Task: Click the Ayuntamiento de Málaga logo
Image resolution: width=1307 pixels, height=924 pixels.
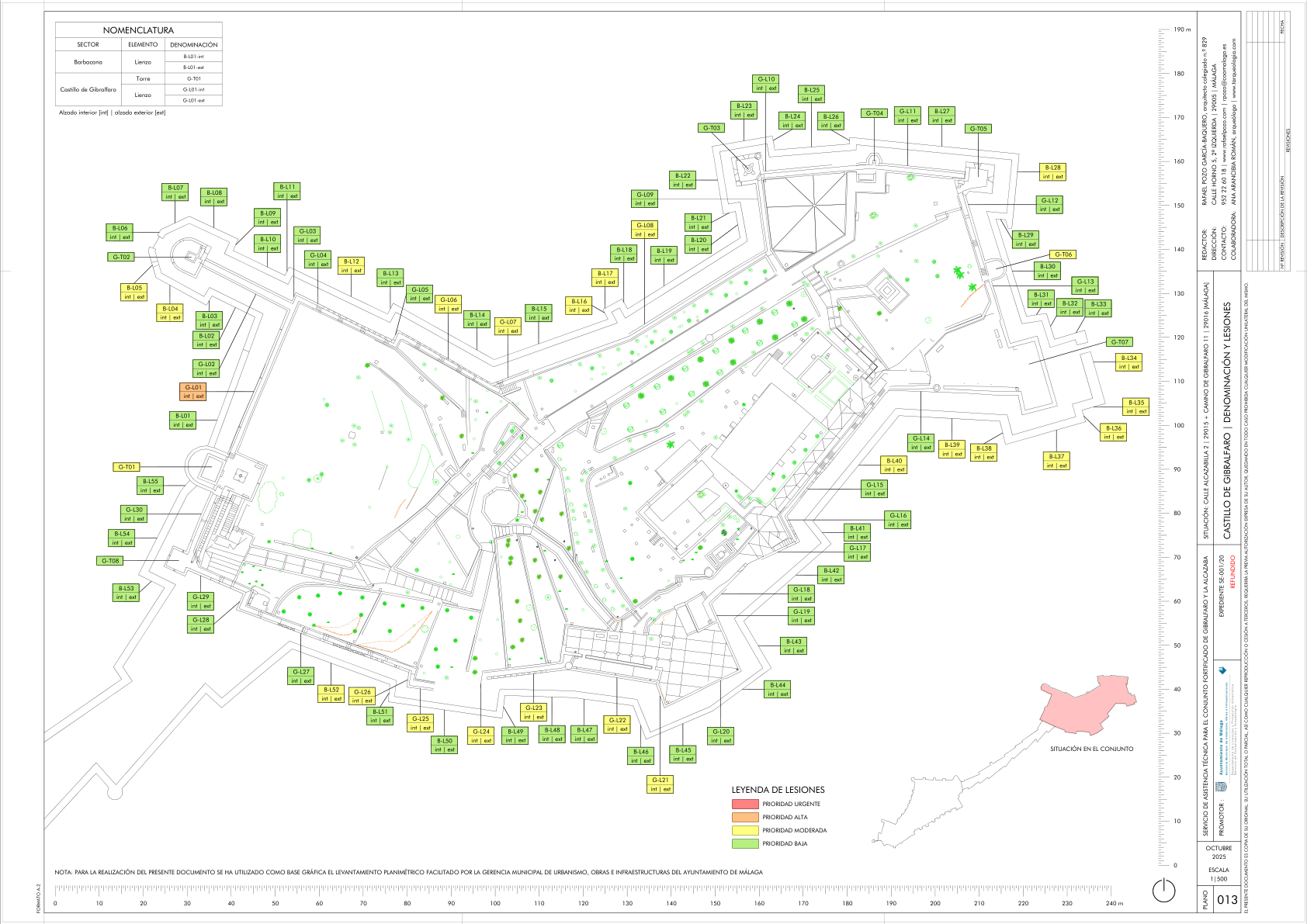Action: (1221, 786)
